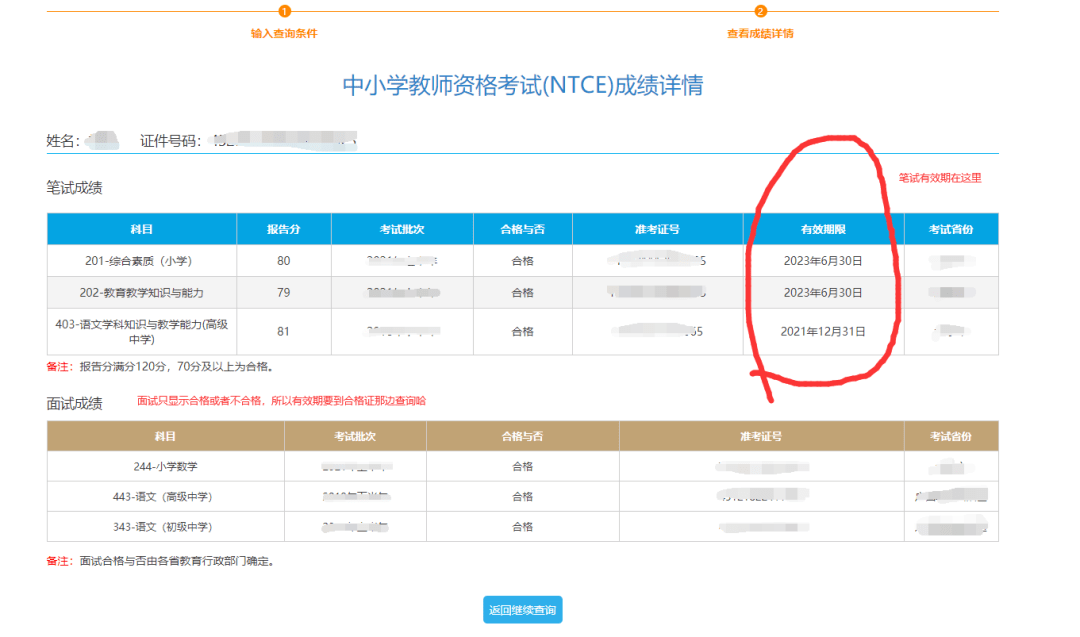Click the 返回继续查询 button
The width and height of the screenshot is (1080, 637).
tap(522, 609)
